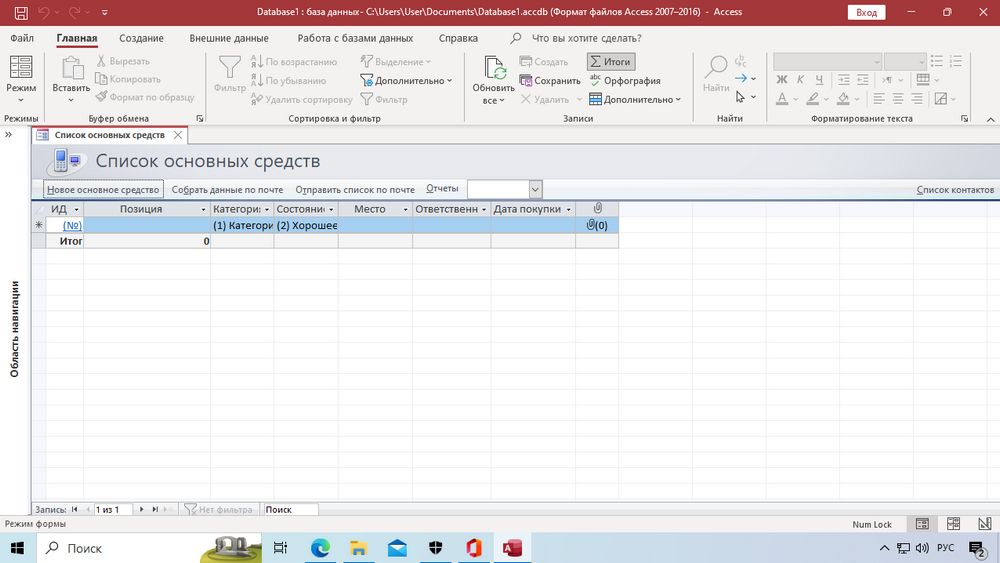Click the numbered list icon
Screen dimensions: 1000x563
[955, 61]
